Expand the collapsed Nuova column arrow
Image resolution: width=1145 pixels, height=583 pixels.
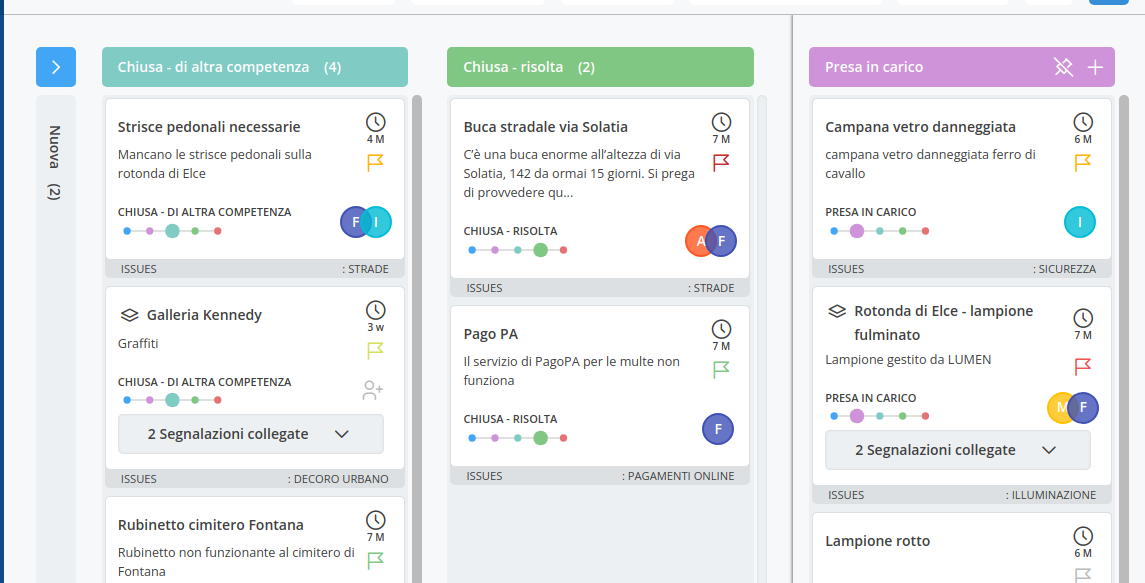coord(56,67)
